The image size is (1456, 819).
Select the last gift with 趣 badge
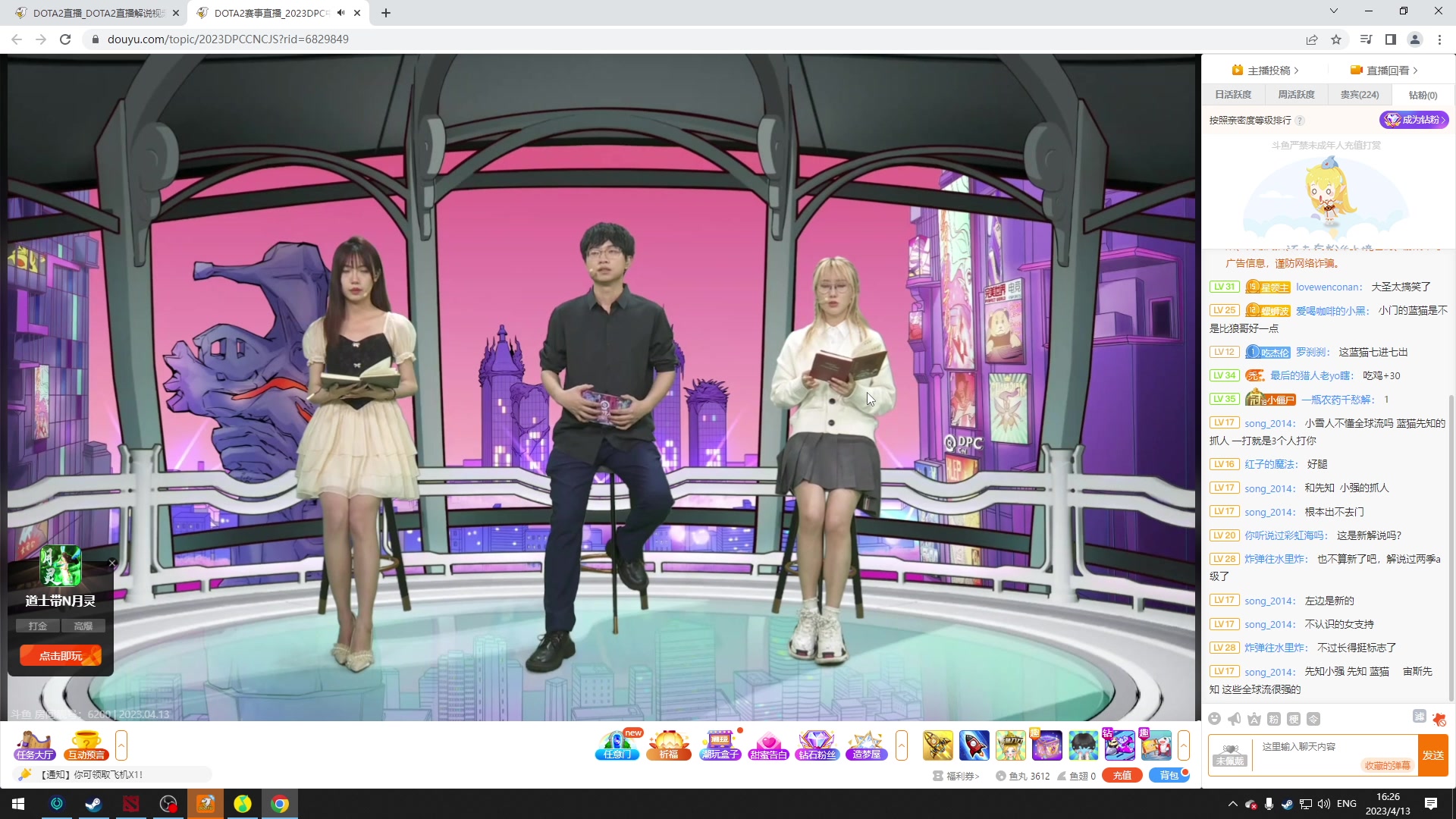(x=1156, y=745)
